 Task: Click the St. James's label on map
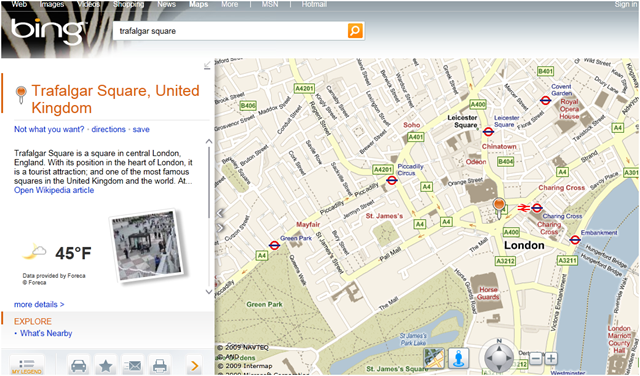coord(384,216)
